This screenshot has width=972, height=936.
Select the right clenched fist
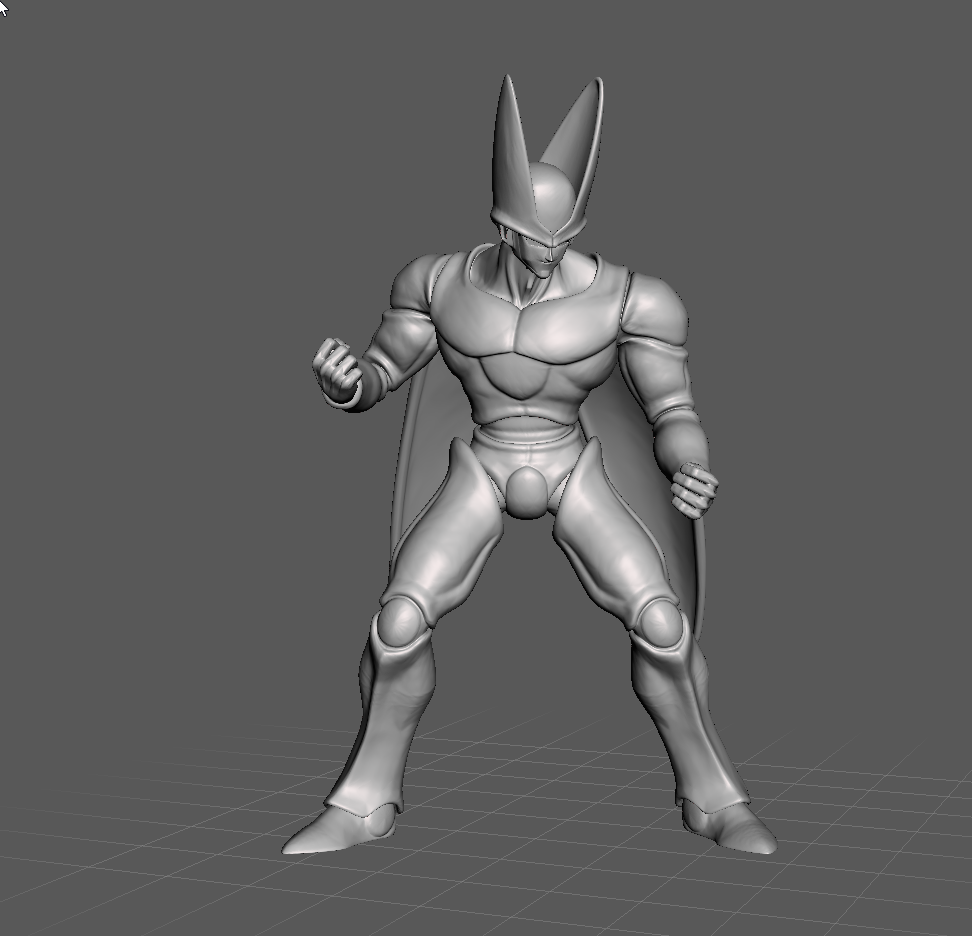click(693, 492)
